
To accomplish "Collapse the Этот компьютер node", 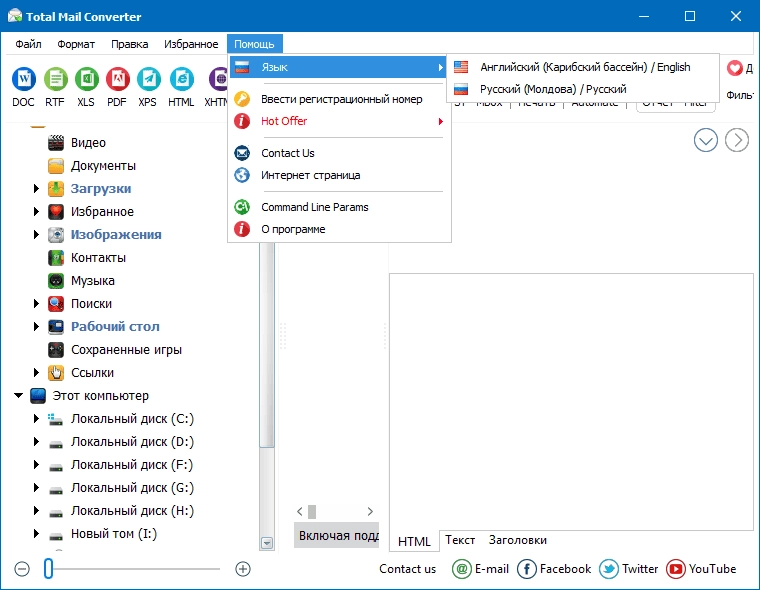I will pyautogui.click(x=18, y=396).
